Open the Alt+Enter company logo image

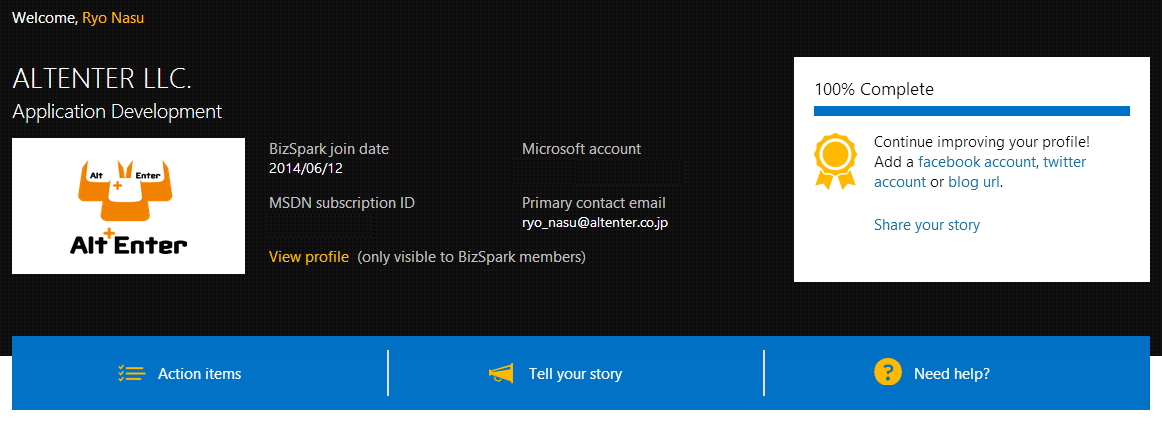(x=128, y=205)
